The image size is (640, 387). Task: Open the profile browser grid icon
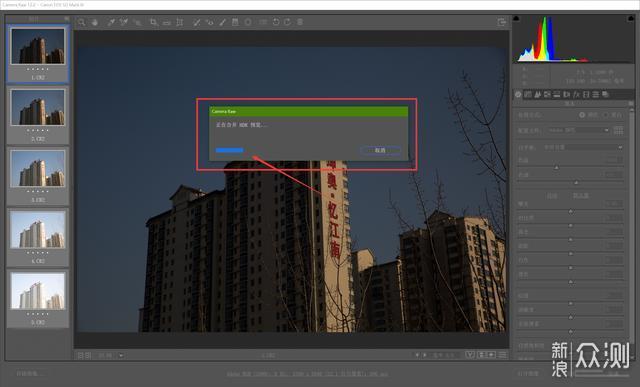click(618, 130)
